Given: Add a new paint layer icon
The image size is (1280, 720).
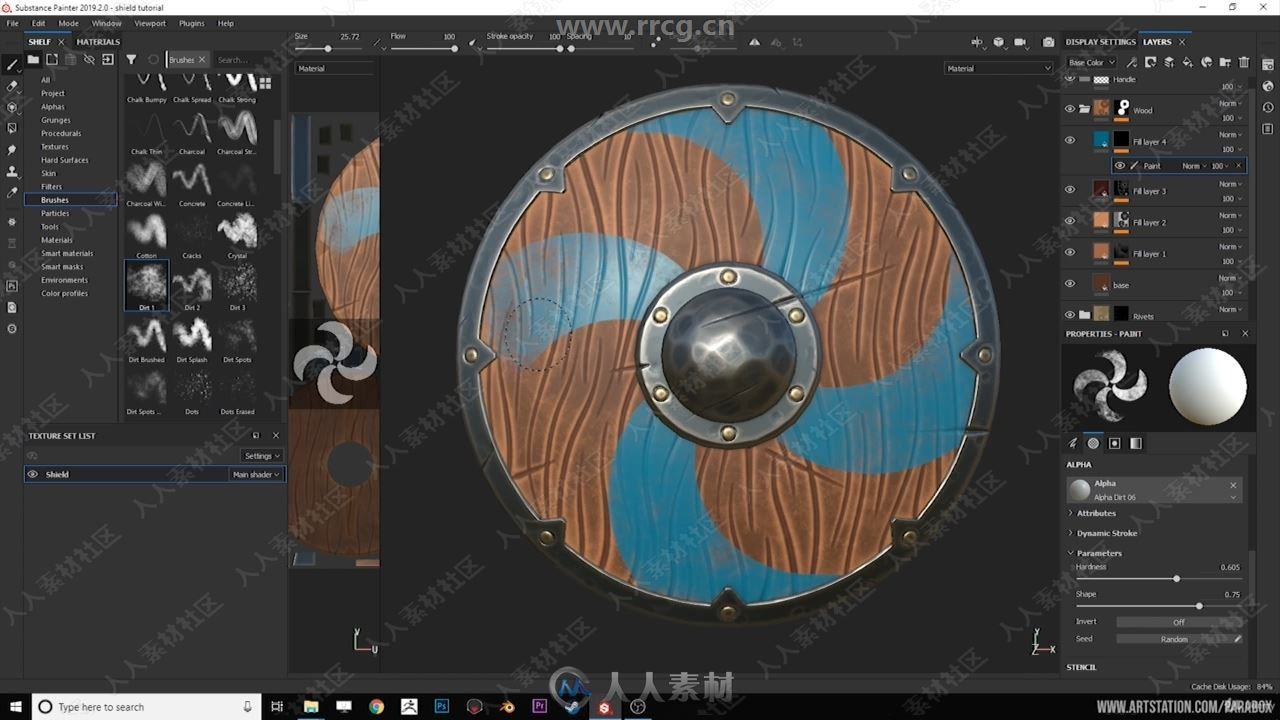Looking at the screenshot, I should [1169, 62].
